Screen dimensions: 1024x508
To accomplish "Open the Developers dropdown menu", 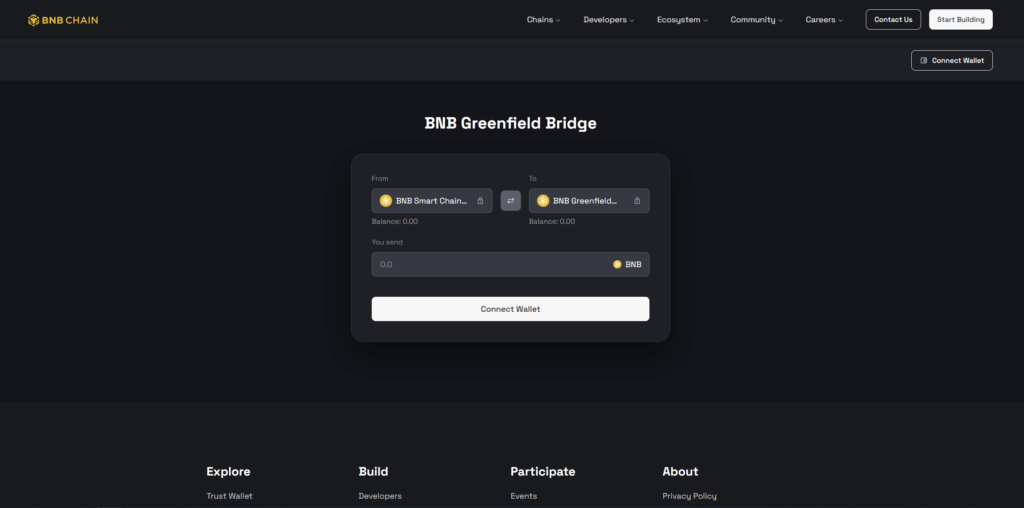I will [x=609, y=20].
